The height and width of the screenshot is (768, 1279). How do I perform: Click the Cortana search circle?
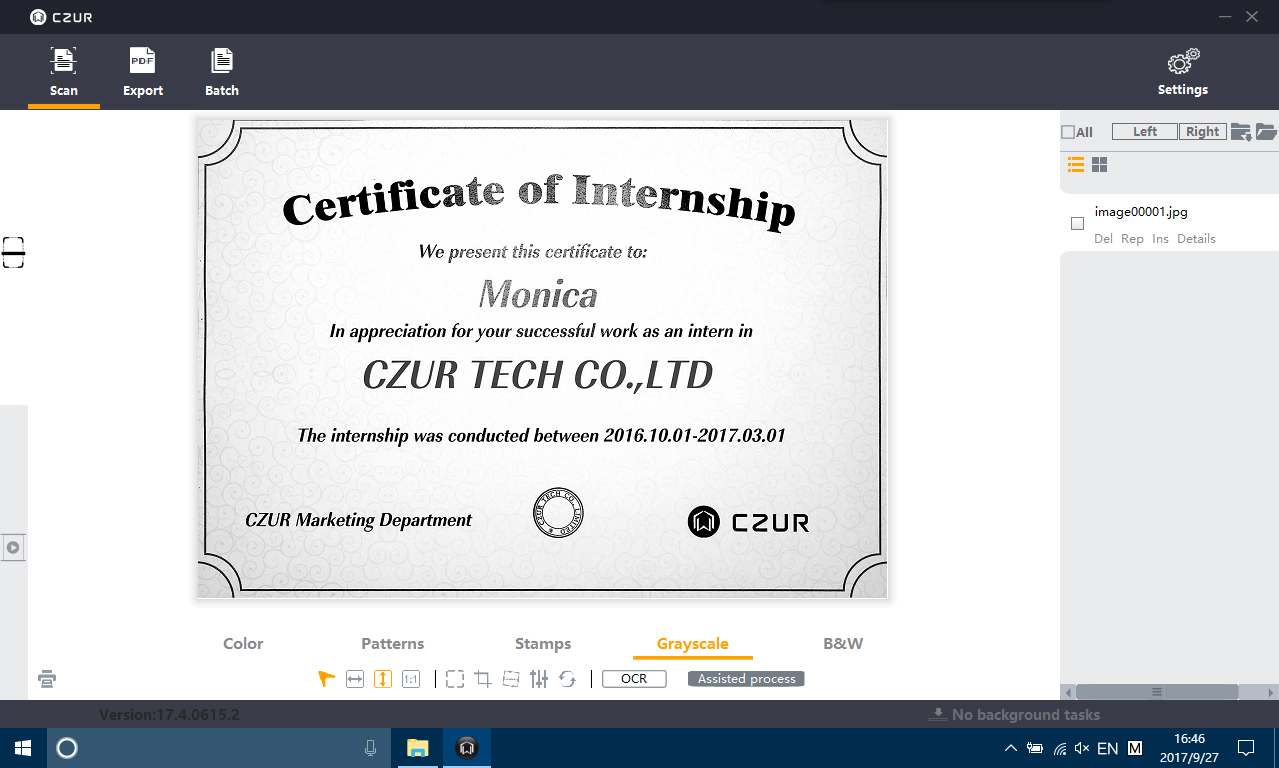tap(67, 748)
